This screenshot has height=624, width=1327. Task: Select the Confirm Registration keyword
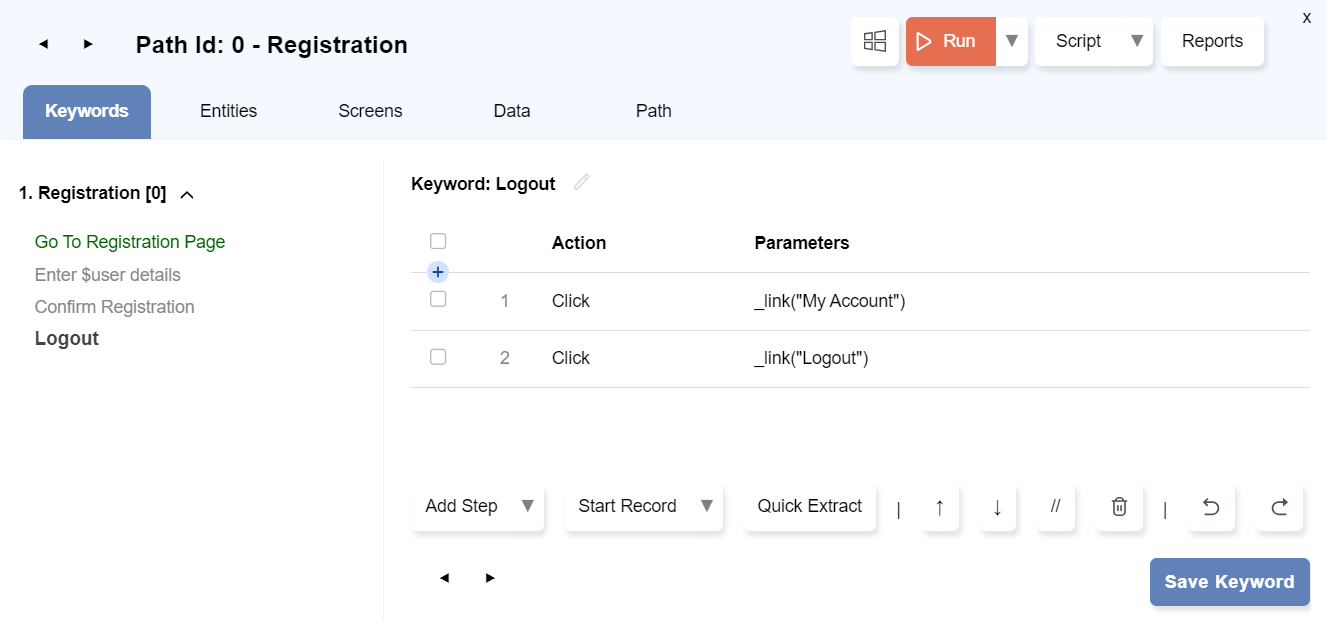(x=114, y=307)
